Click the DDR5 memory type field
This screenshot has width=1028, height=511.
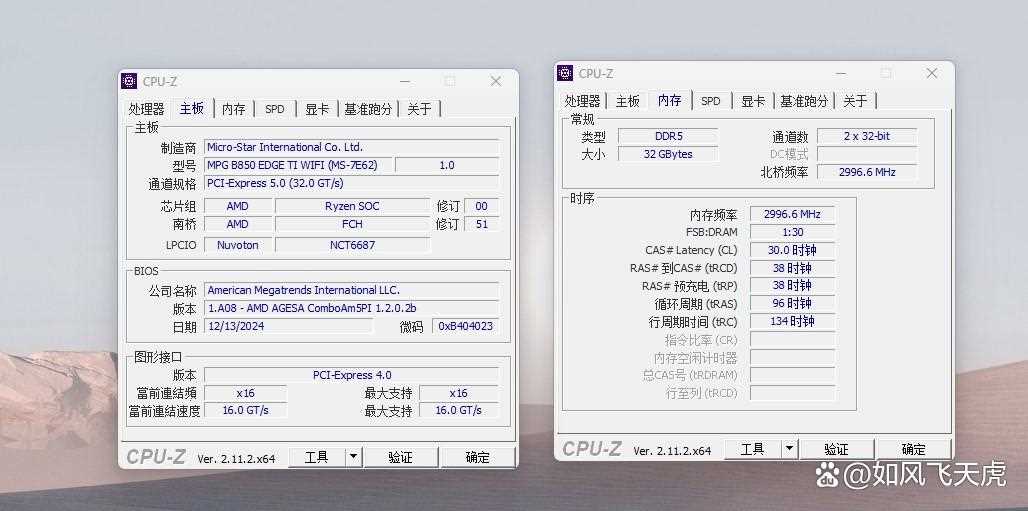[668, 136]
